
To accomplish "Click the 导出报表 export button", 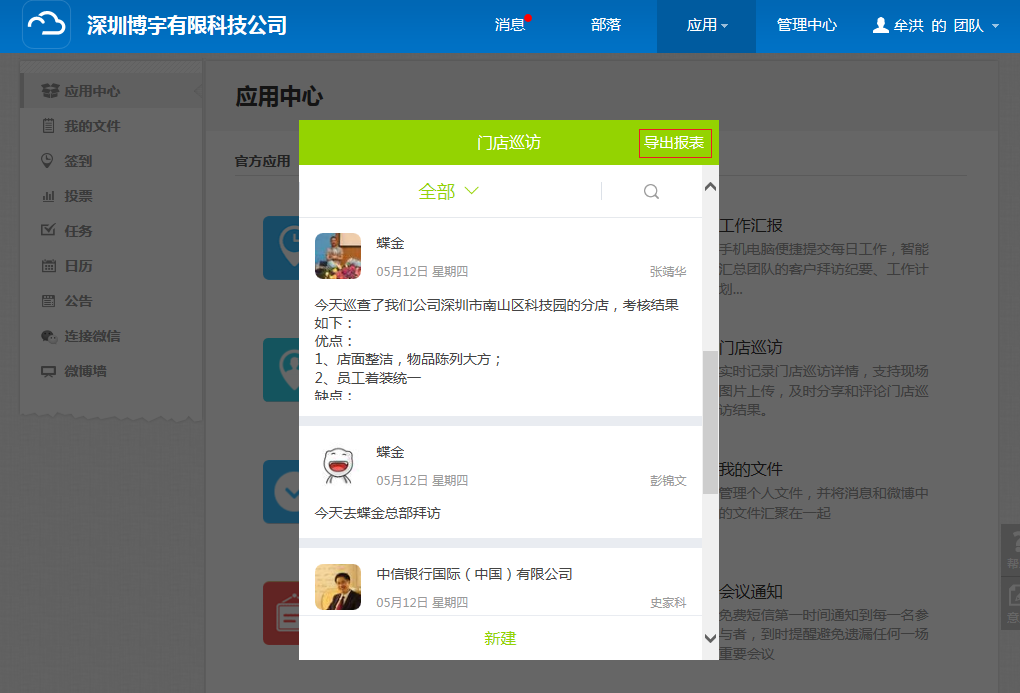I will coord(675,143).
